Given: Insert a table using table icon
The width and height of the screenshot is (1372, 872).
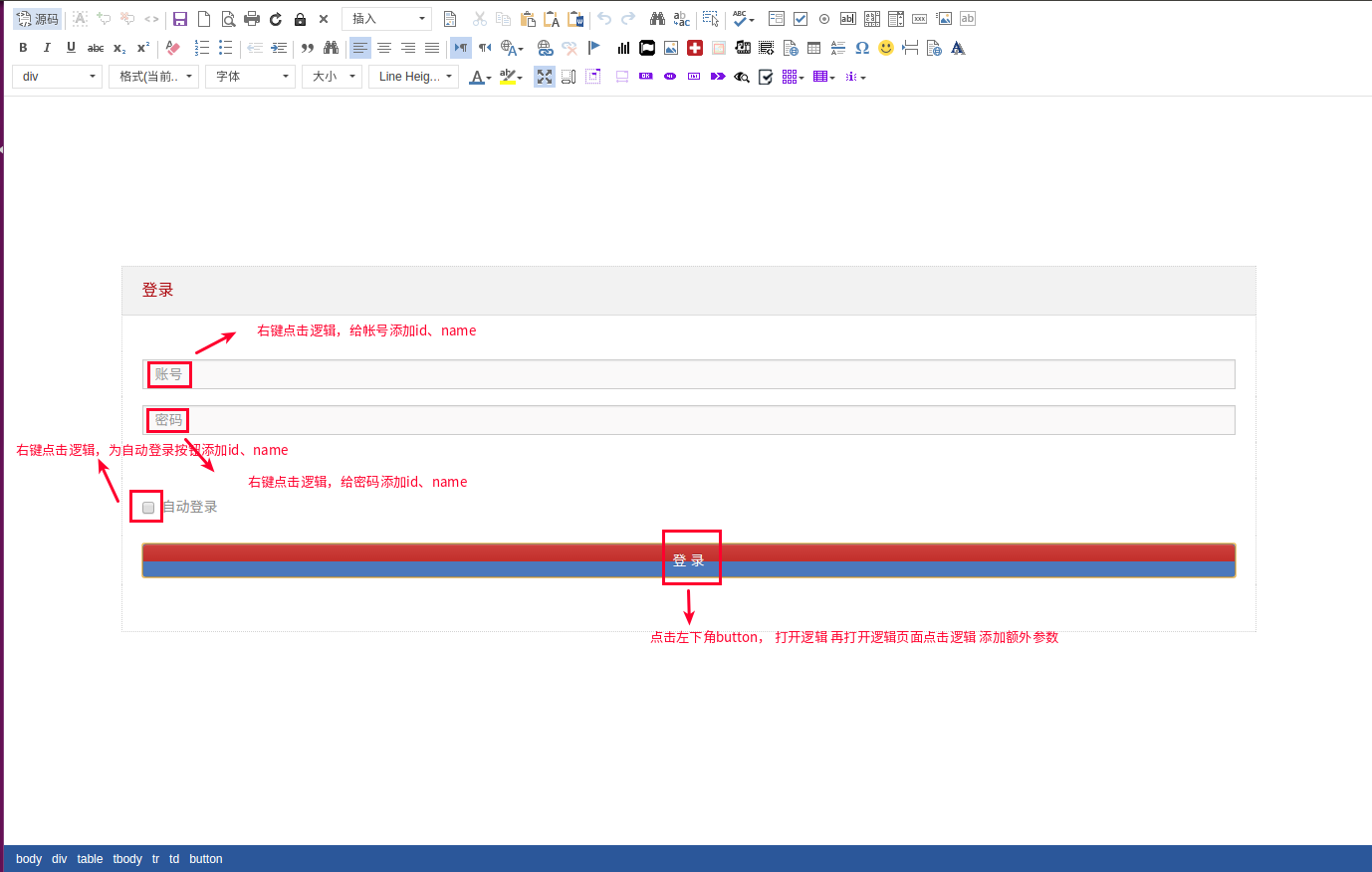Looking at the screenshot, I should (814, 48).
